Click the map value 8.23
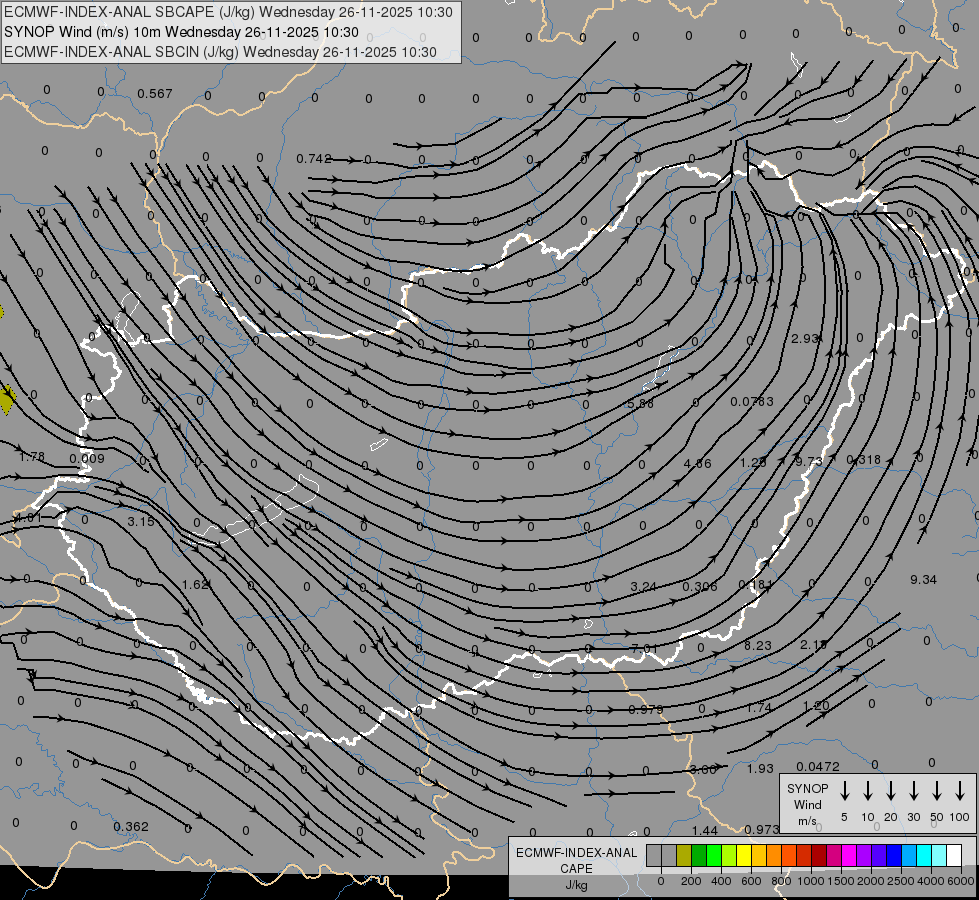Image resolution: width=979 pixels, height=900 pixels. click(x=758, y=645)
